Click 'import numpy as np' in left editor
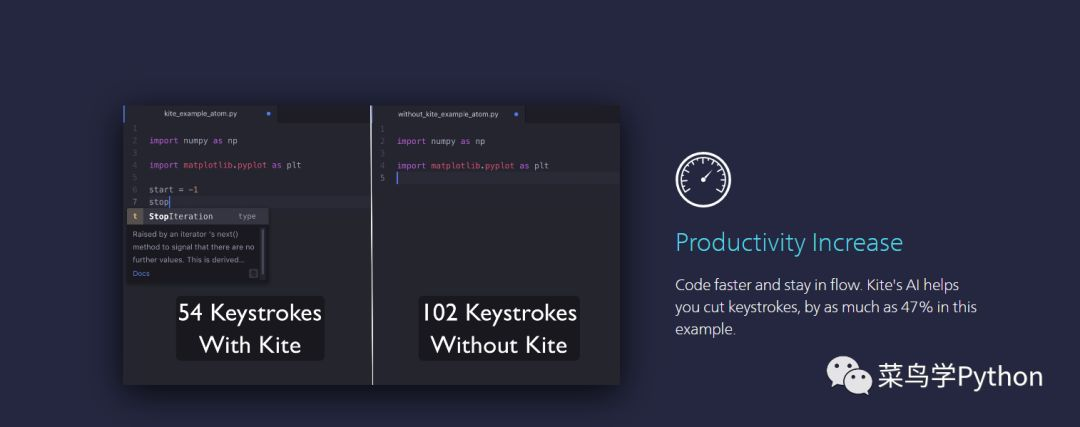The width and height of the screenshot is (1080, 427). [194, 140]
